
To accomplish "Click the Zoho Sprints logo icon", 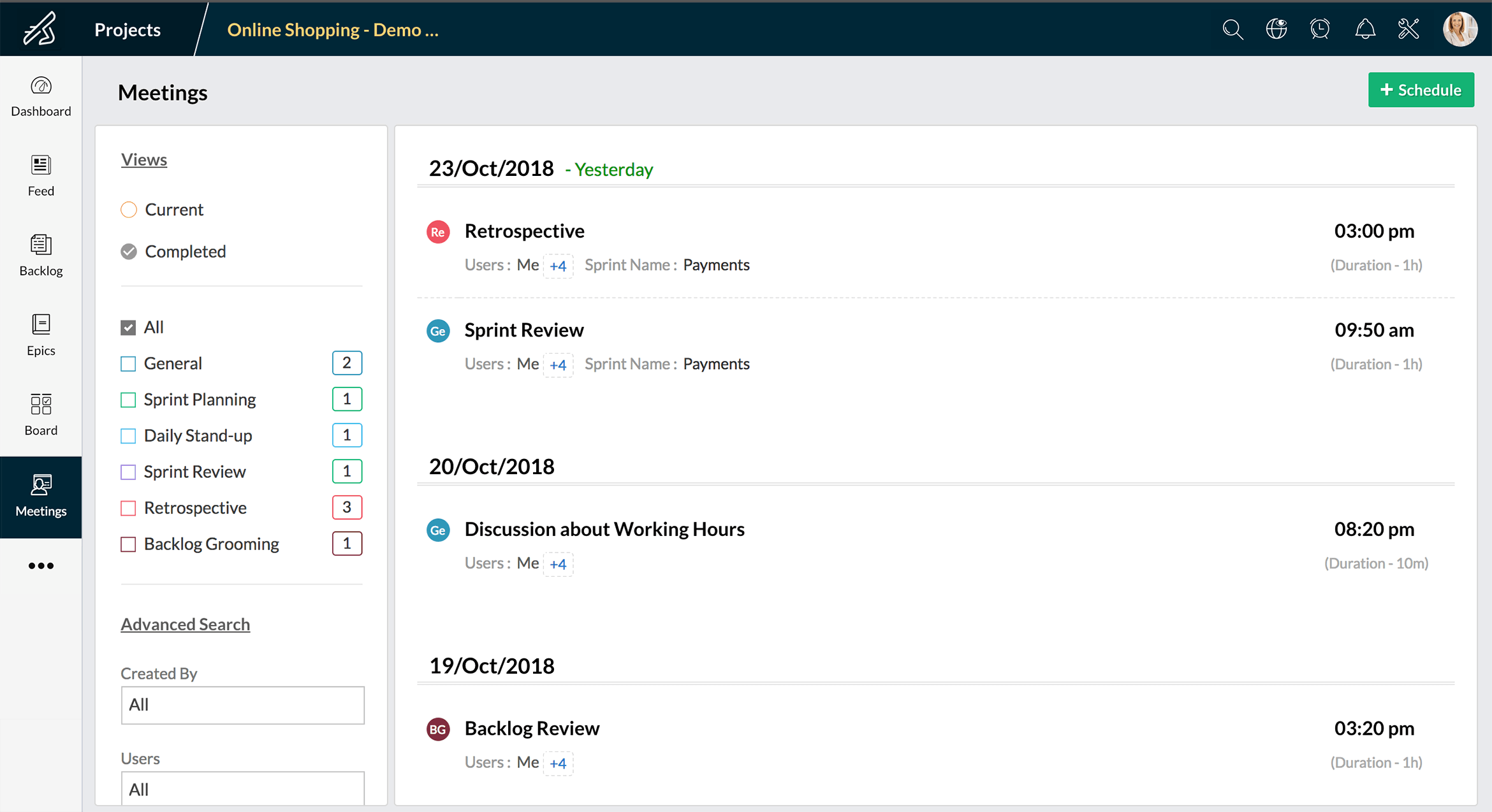I will (x=40, y=29).
